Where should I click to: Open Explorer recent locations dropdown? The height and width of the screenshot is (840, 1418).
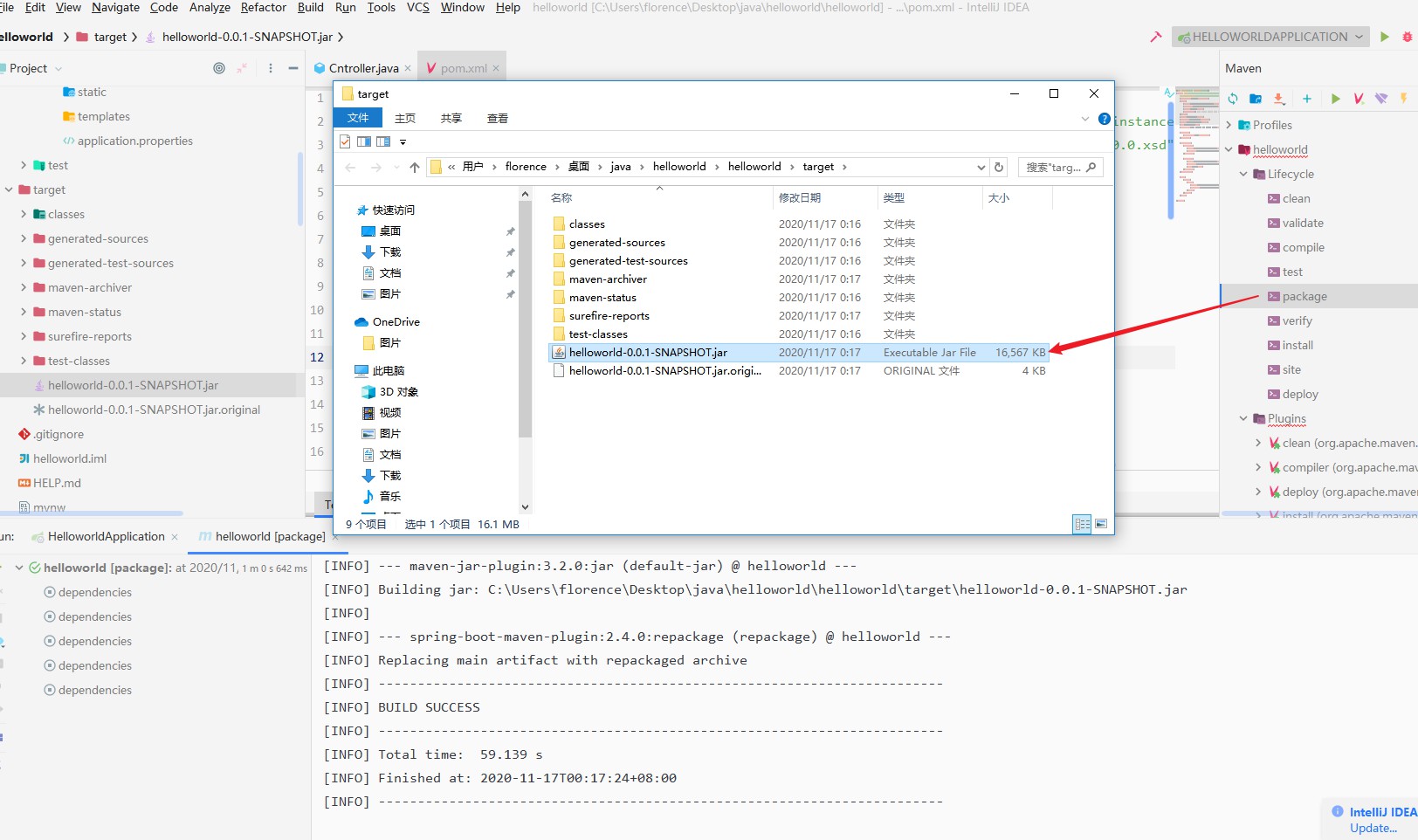coord(396,168)
